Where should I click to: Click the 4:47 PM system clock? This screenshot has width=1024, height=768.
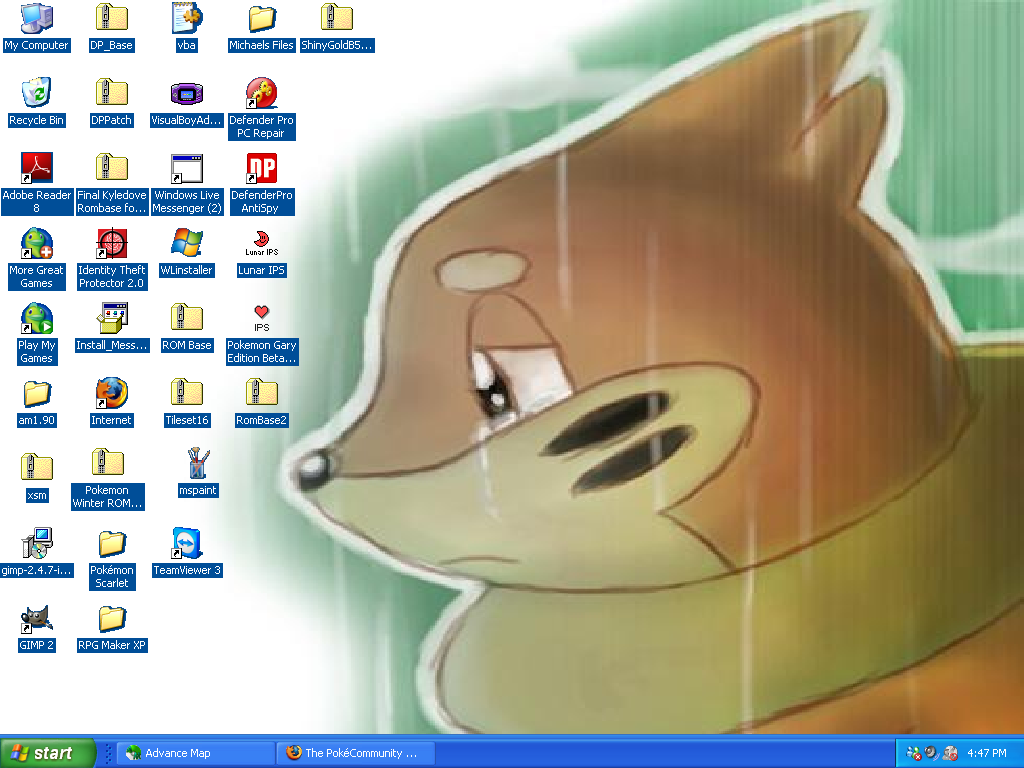[x=987, y=753]
